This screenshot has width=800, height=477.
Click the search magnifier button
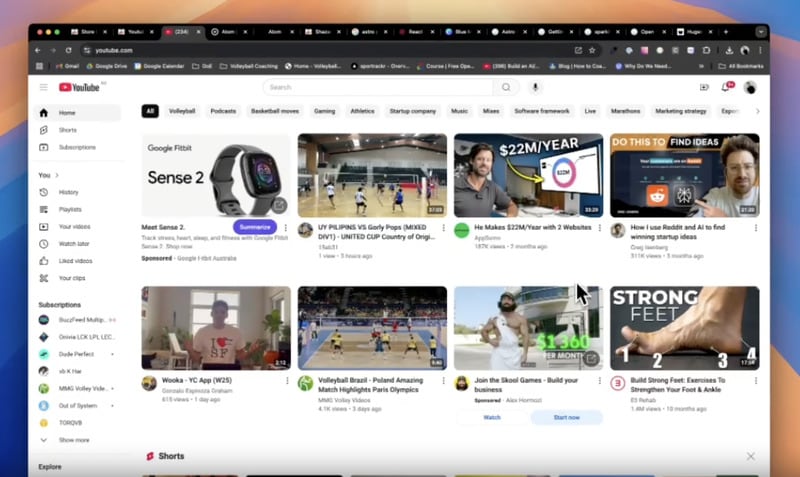point(506,87)
